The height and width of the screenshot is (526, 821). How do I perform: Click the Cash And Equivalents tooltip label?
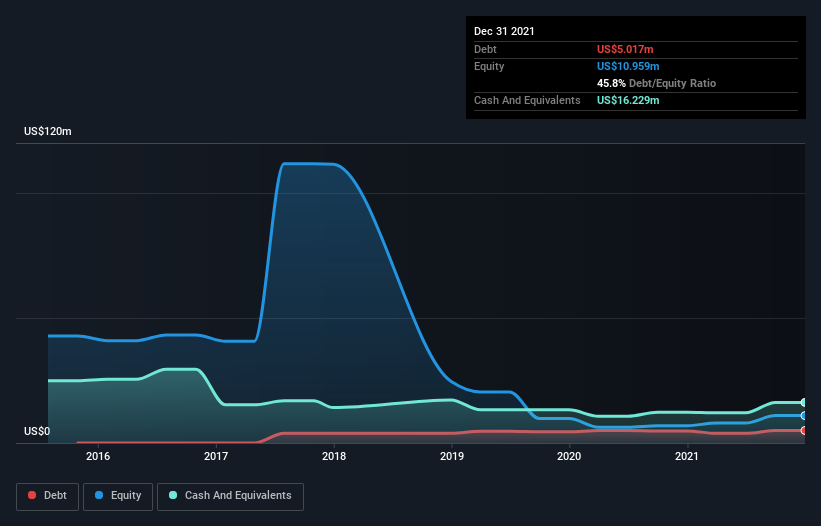pyautogui.click(x=527, y=100)
